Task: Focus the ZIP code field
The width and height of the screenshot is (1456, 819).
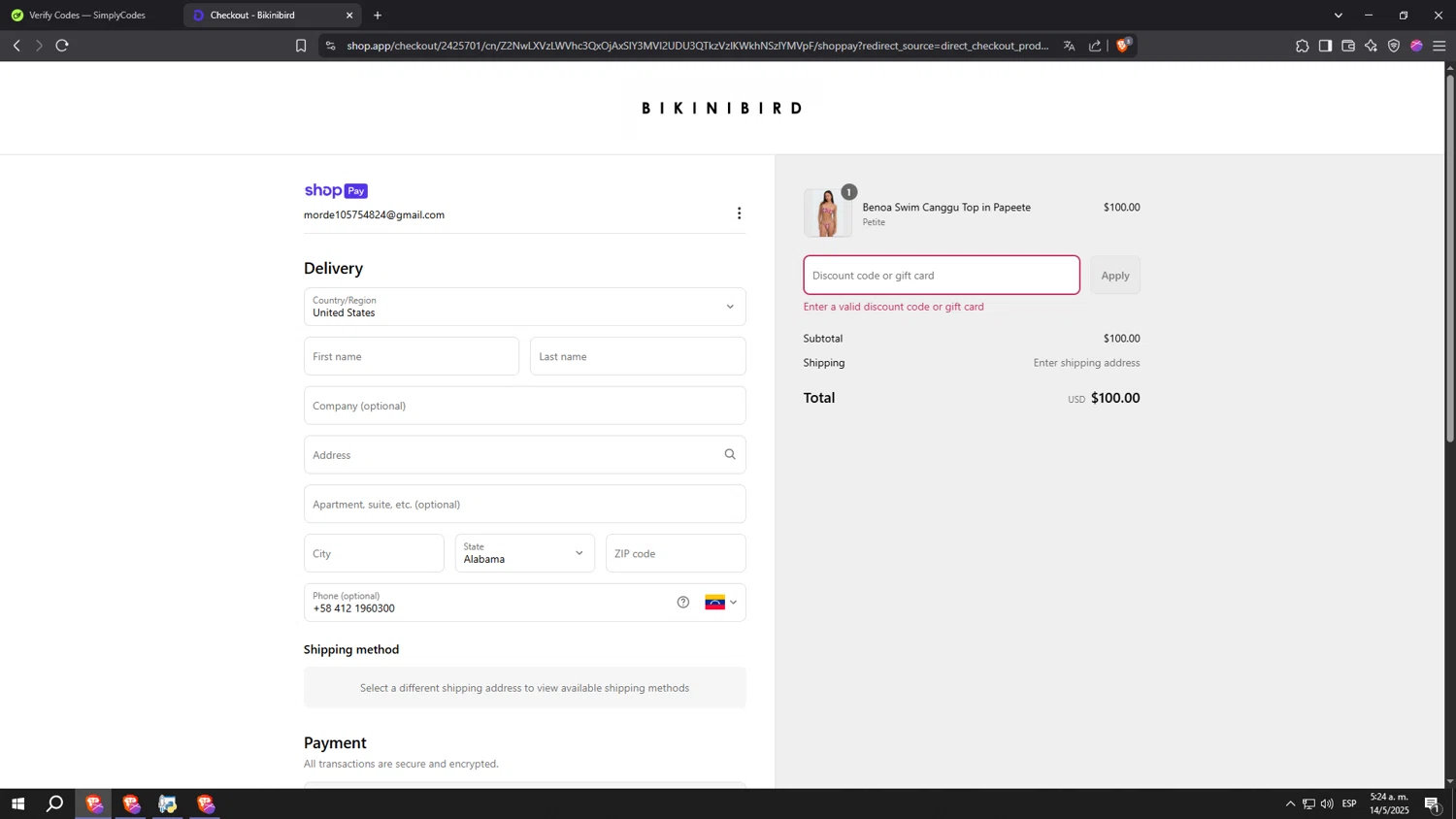Action: tap(676, 553)
